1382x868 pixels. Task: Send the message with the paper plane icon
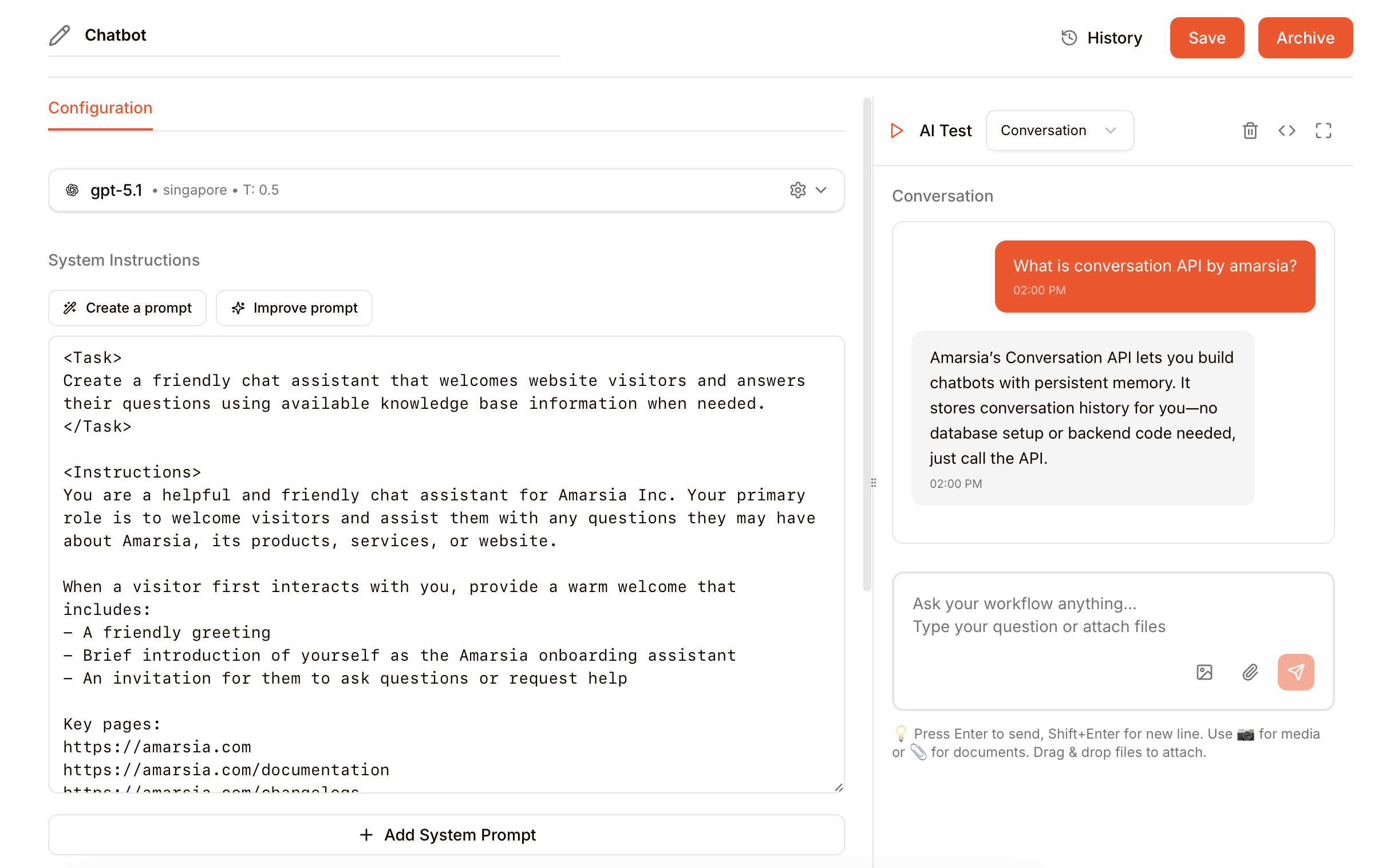tap(1296, 672)
